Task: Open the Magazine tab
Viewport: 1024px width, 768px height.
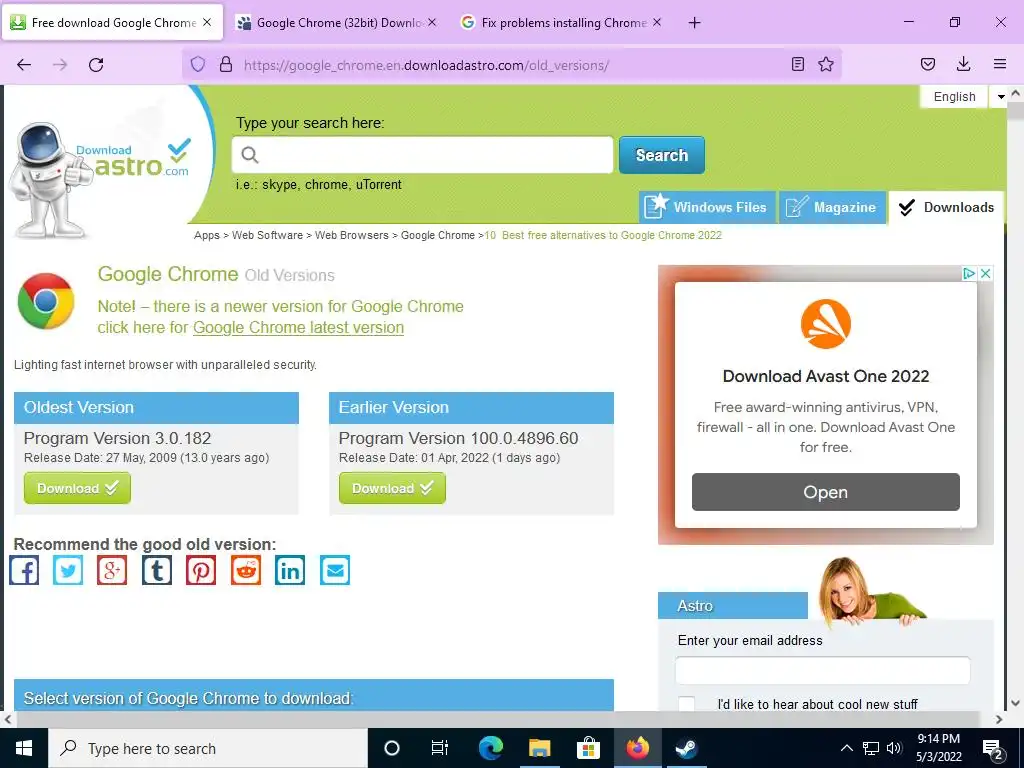Action: point(833,208)
